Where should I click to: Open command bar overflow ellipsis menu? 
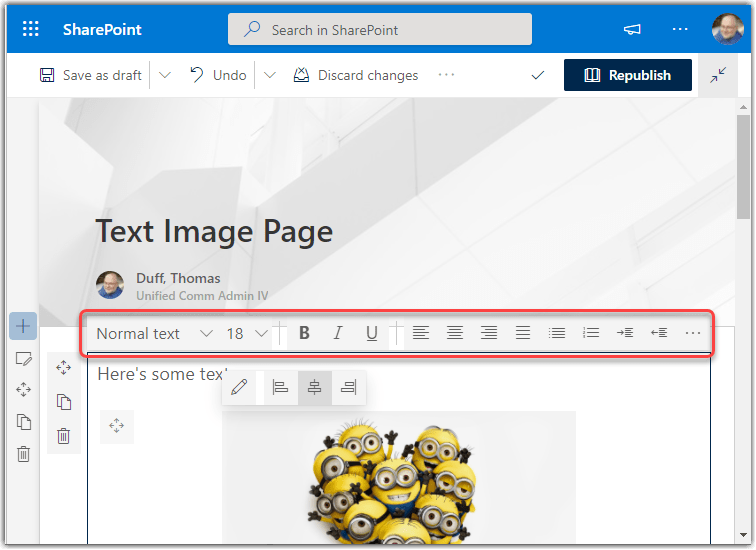click(446, 75)
